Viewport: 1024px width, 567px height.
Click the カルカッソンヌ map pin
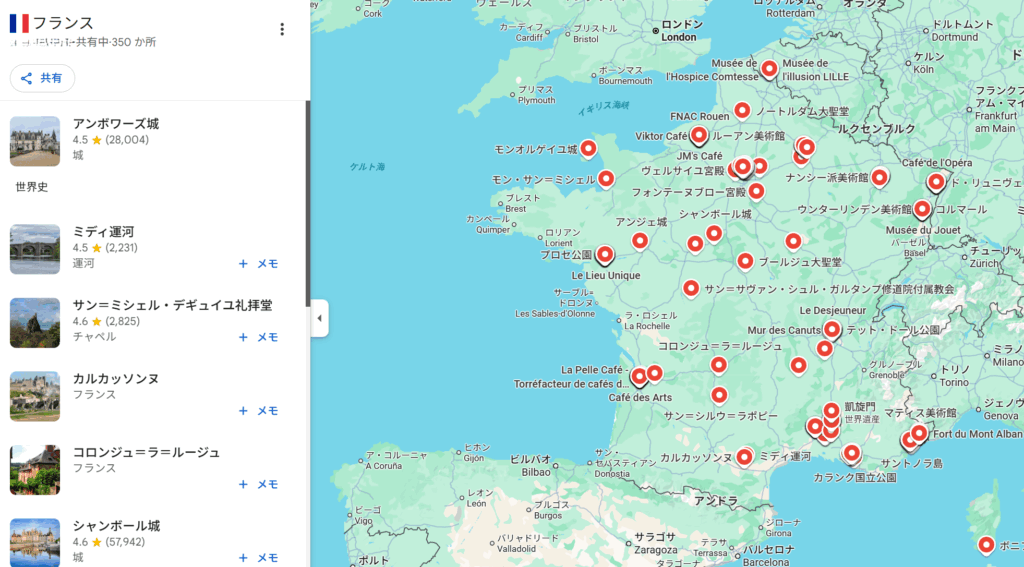(x=744, y=456)
